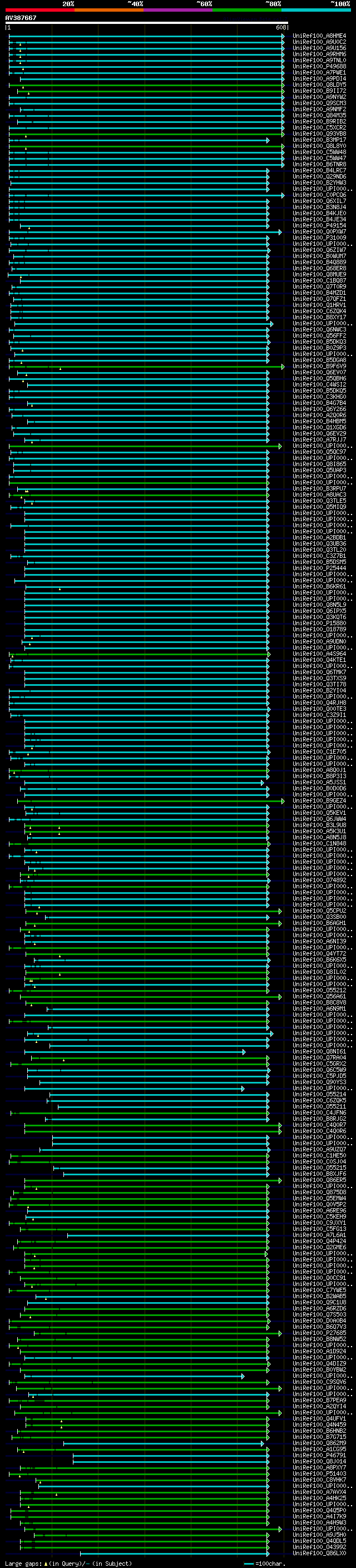Click hit UniRef100_C1N848
Image resolution: width=356 pixels, height=1568 pixels.
(319, 844)
